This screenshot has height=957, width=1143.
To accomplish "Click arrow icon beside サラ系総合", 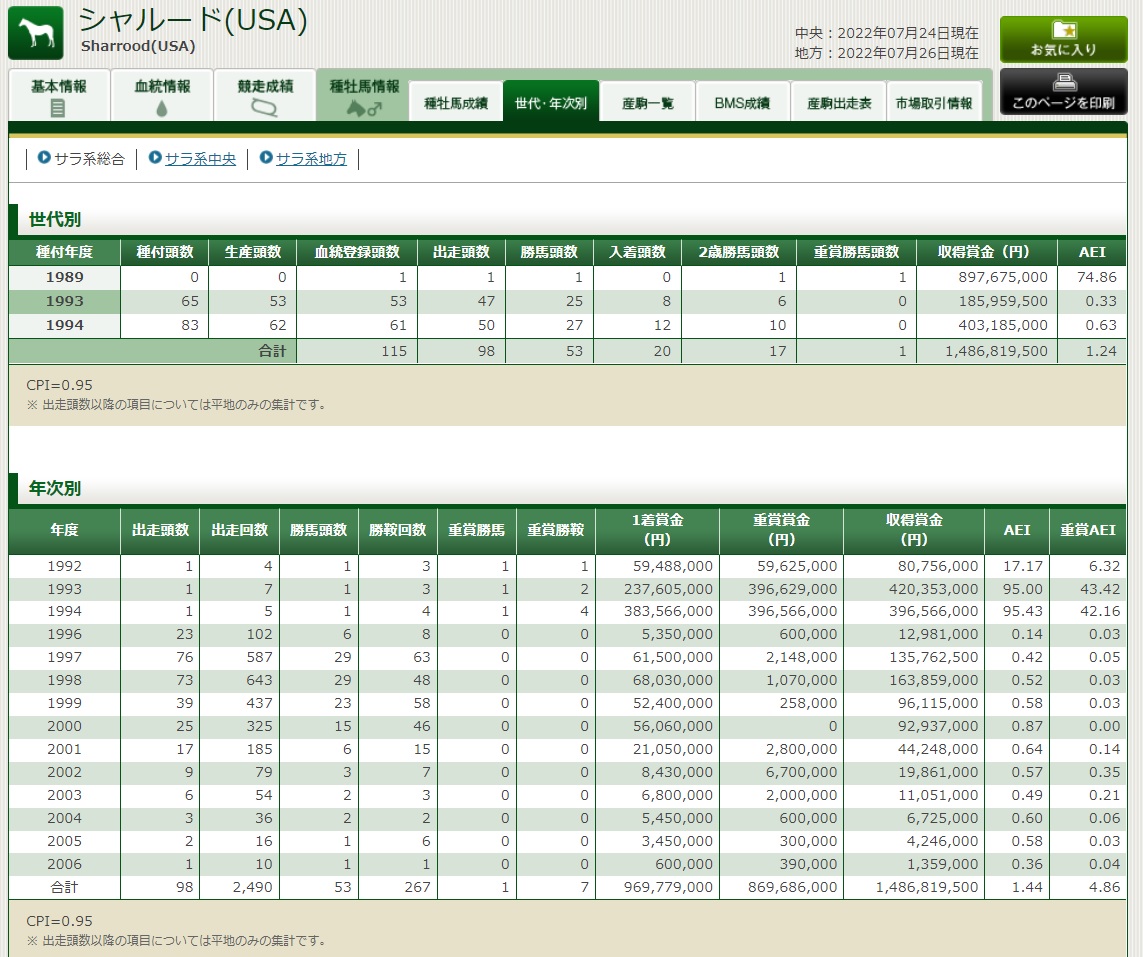I will click(x=44, y=158).
